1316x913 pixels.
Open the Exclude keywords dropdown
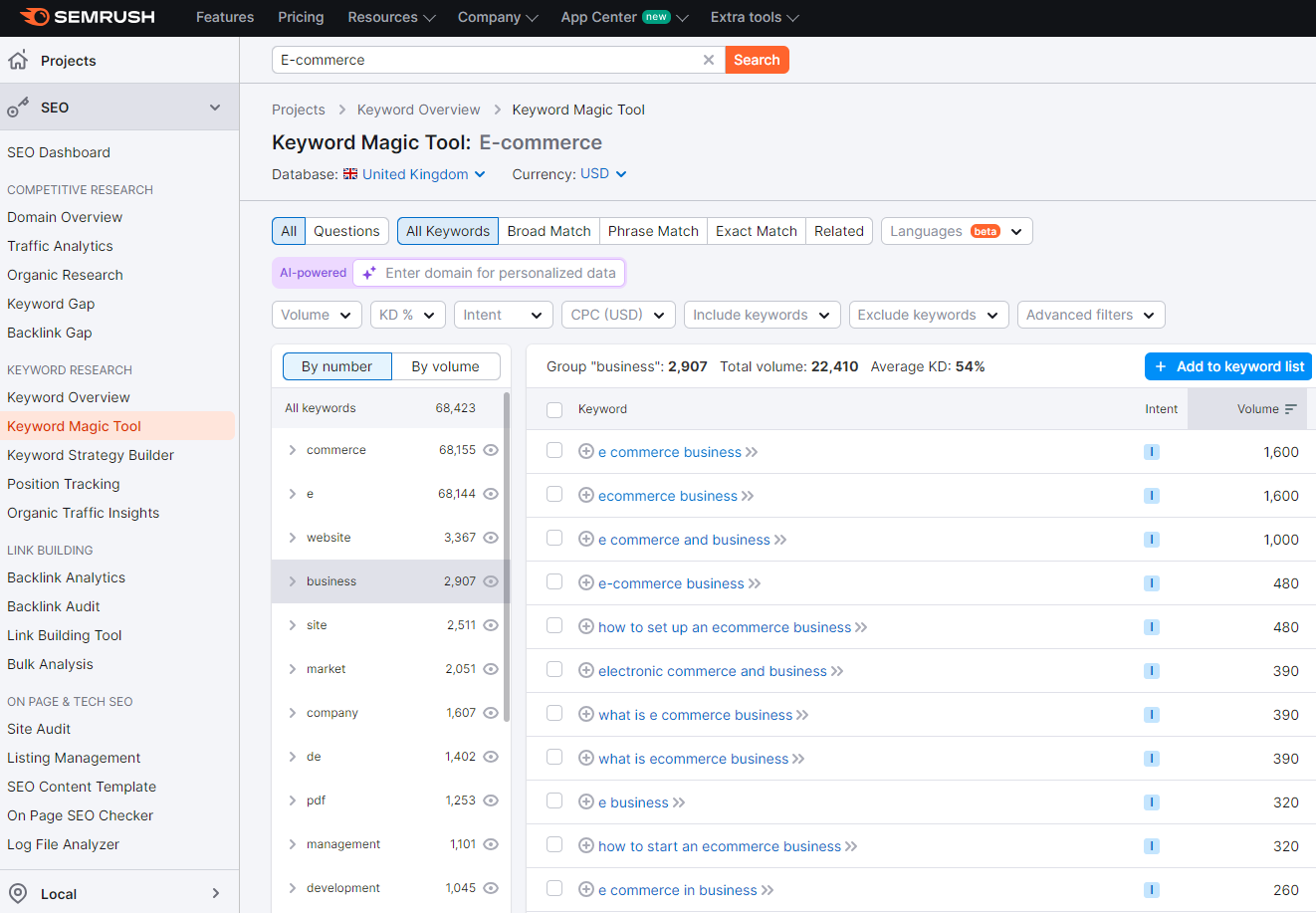pos(929,315)
